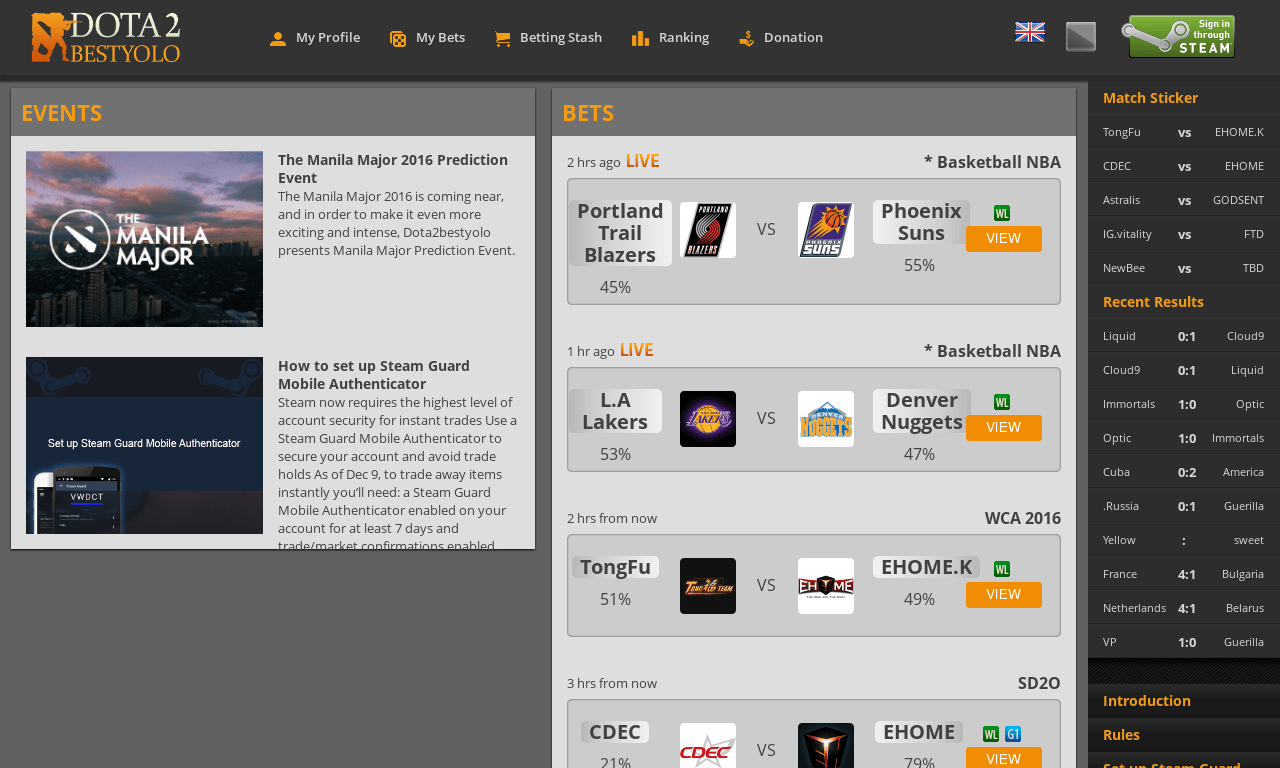Open France 4:1 Bulgaria recent result
The image size is (1280, 768).
1184,574
